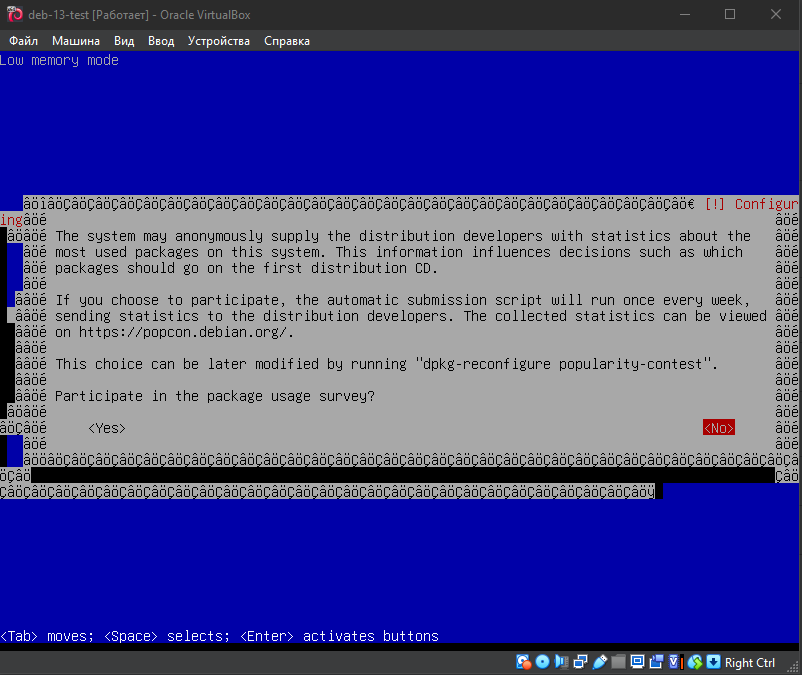This screenshot has width=802, height=675.
Task: Open the shared folders indicator icon
Action: coord(618,662)
